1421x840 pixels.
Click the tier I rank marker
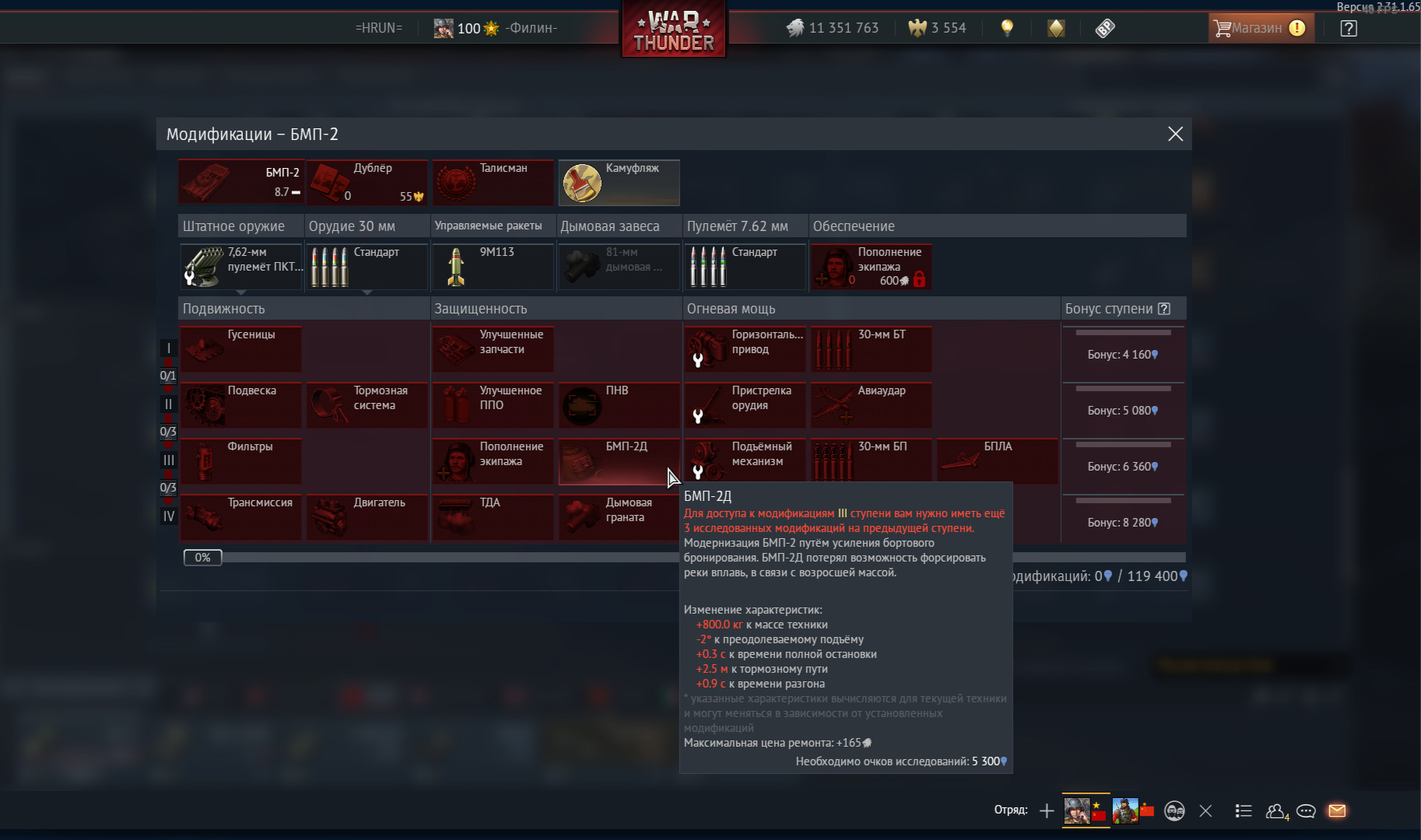tap(168, 348)
